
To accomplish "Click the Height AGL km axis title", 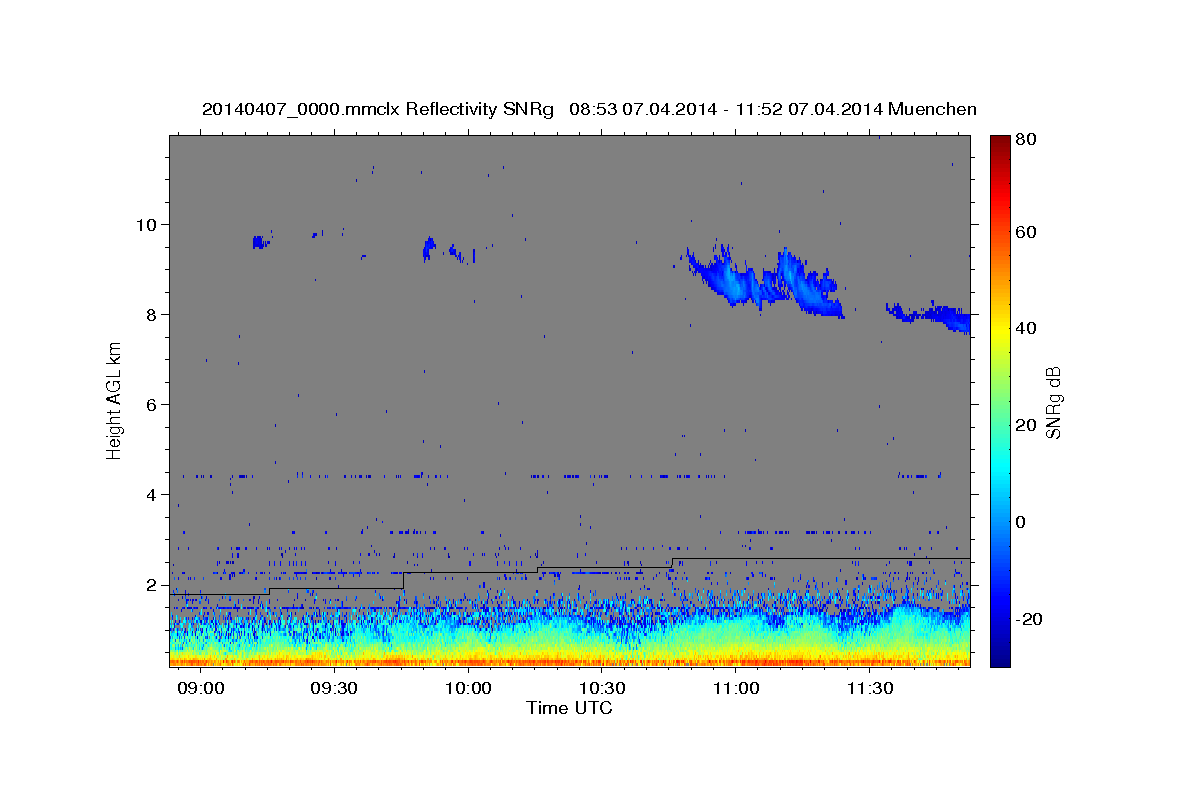I will point(114,400).
